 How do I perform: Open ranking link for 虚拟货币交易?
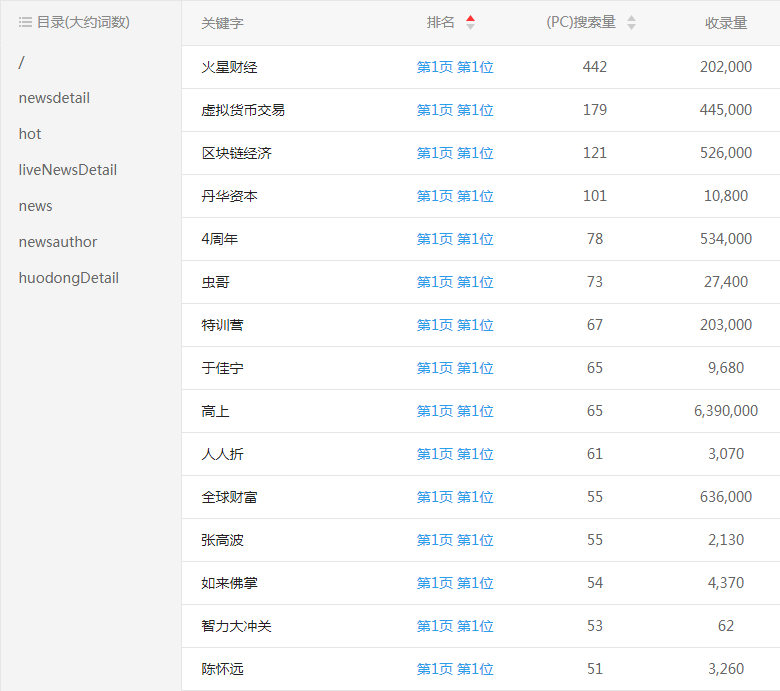[x=455, y=110]
